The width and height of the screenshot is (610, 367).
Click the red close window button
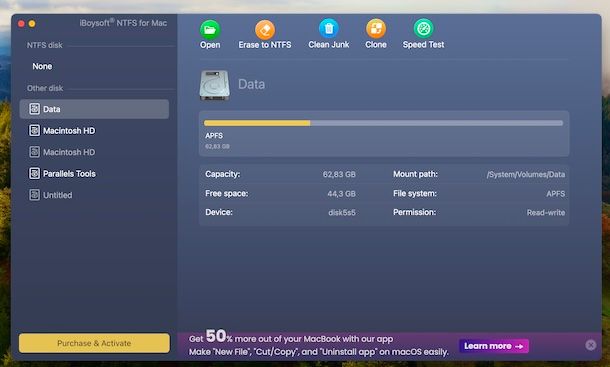click(x=21, y=24)
